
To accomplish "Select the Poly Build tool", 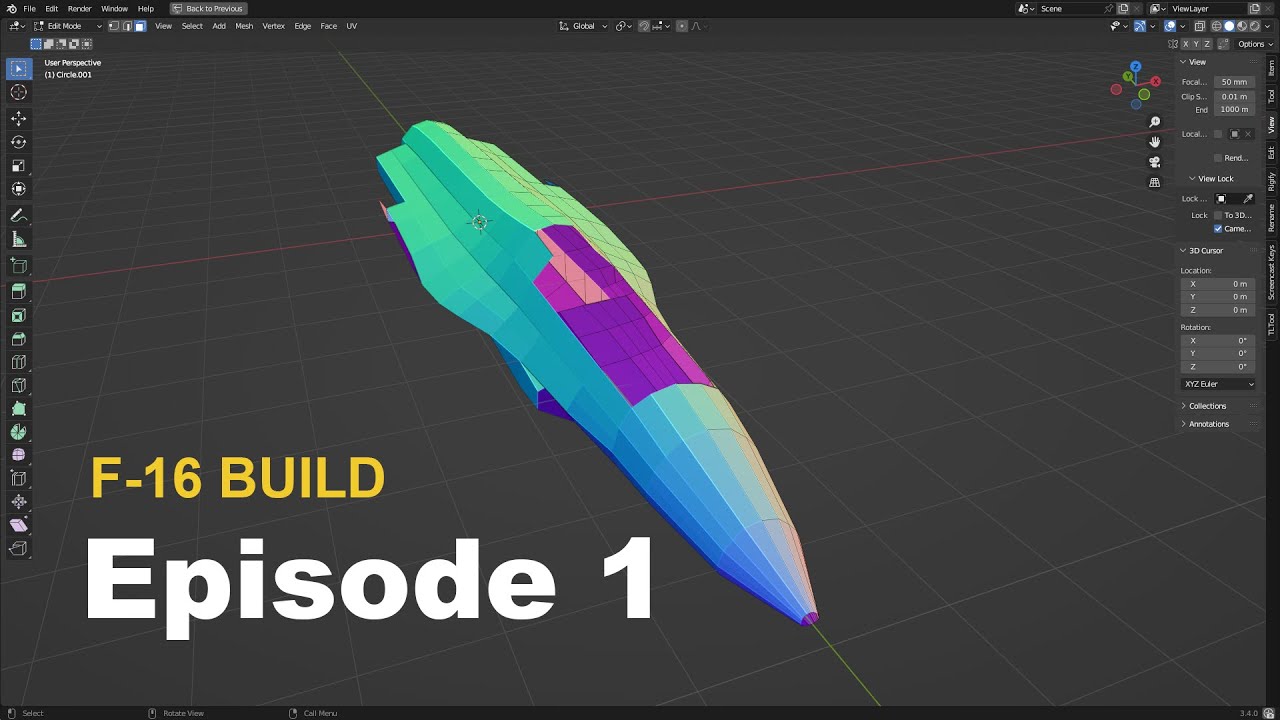I will pos(18,409).
